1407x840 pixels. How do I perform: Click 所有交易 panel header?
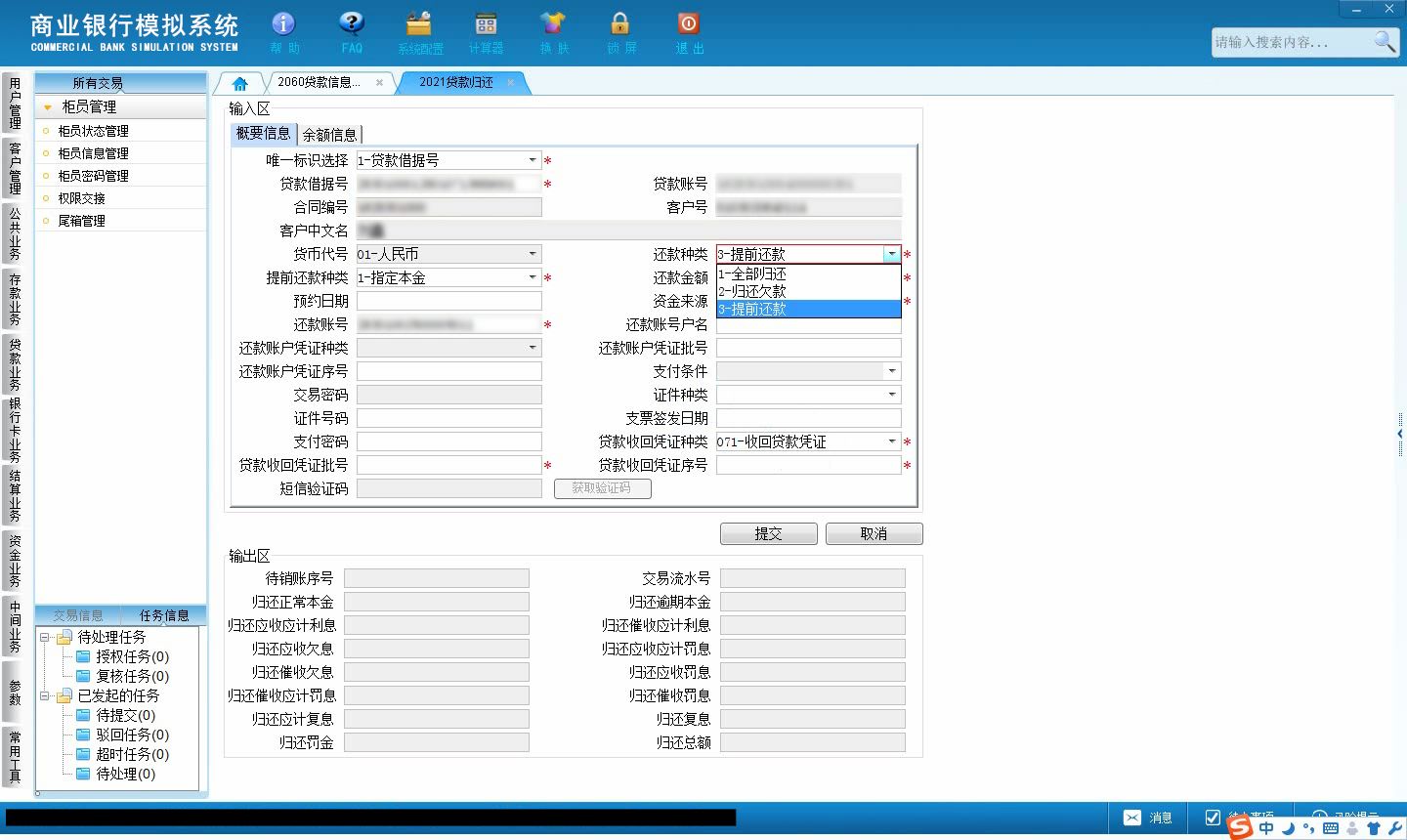(x=120, y=83)
